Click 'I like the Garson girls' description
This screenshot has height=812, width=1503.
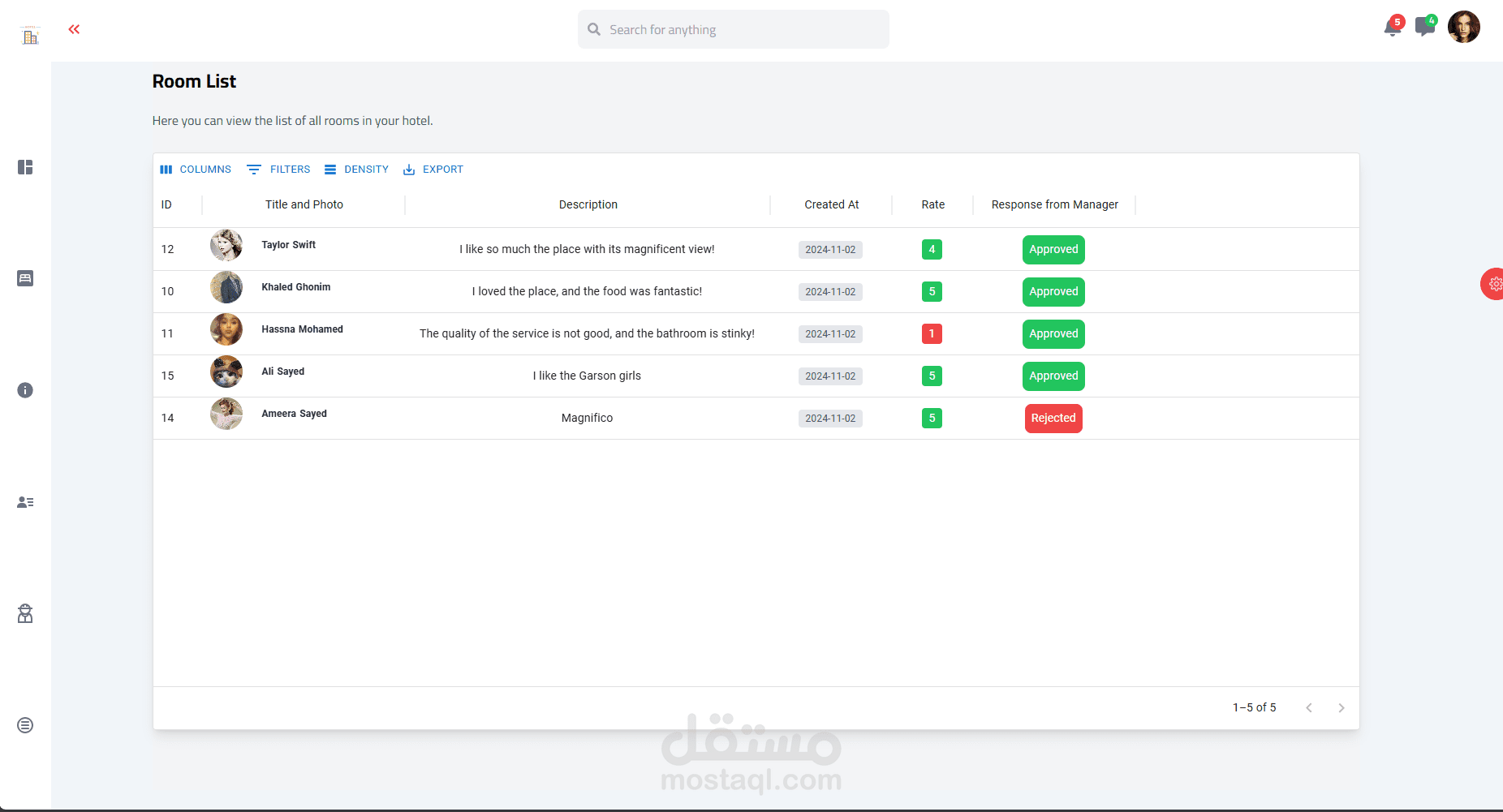[587, 376]
